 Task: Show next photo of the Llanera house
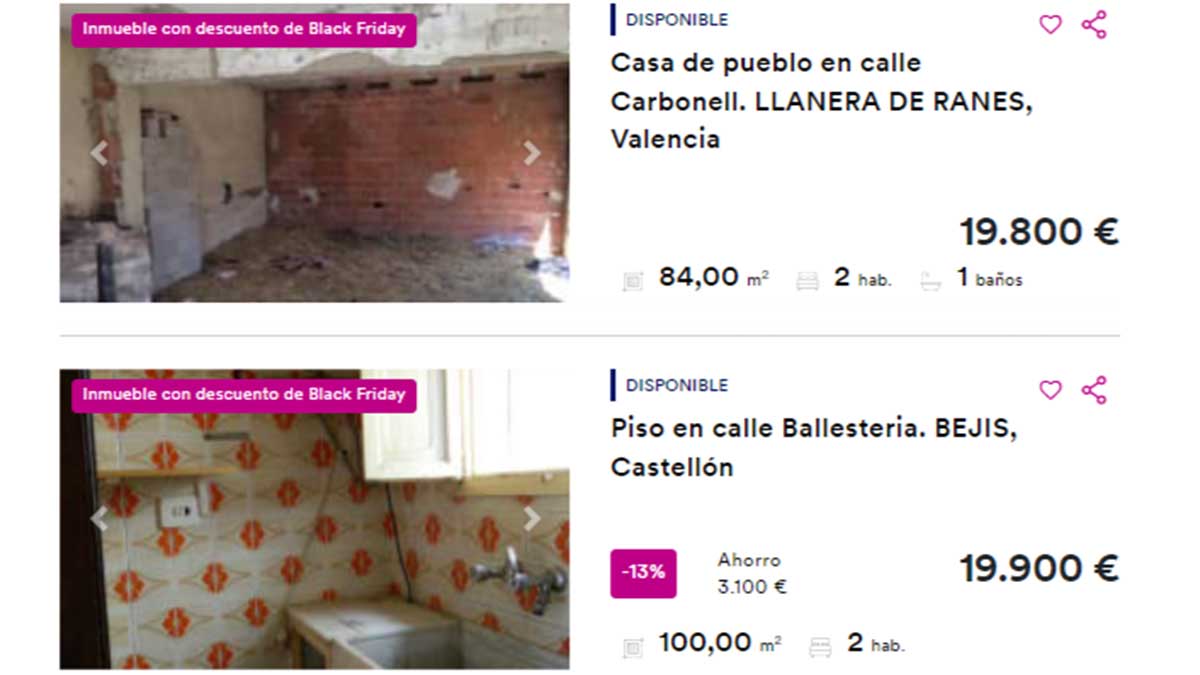pyautogui.click(x=532, y=153)
